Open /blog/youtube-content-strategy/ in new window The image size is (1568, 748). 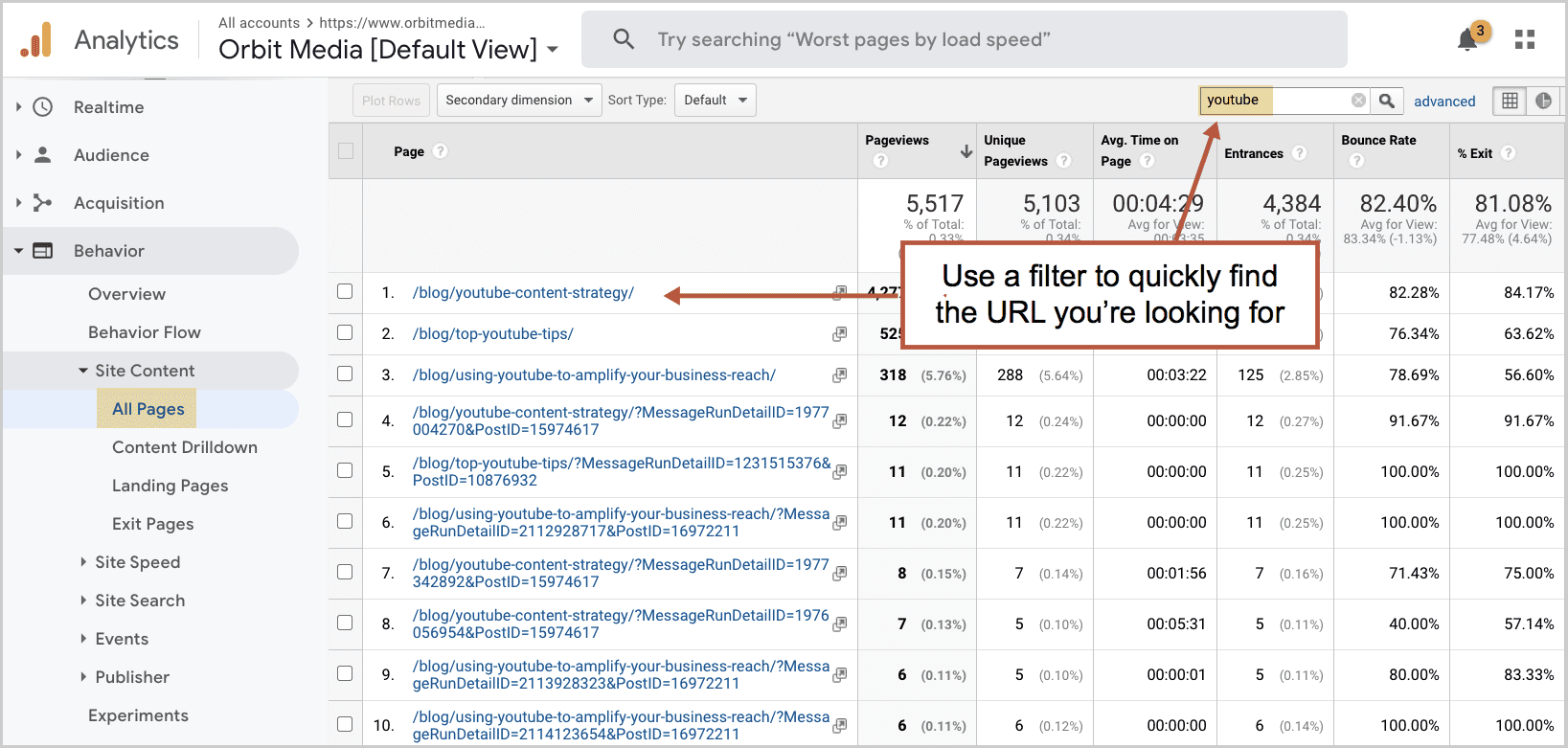tap(840, 293)
